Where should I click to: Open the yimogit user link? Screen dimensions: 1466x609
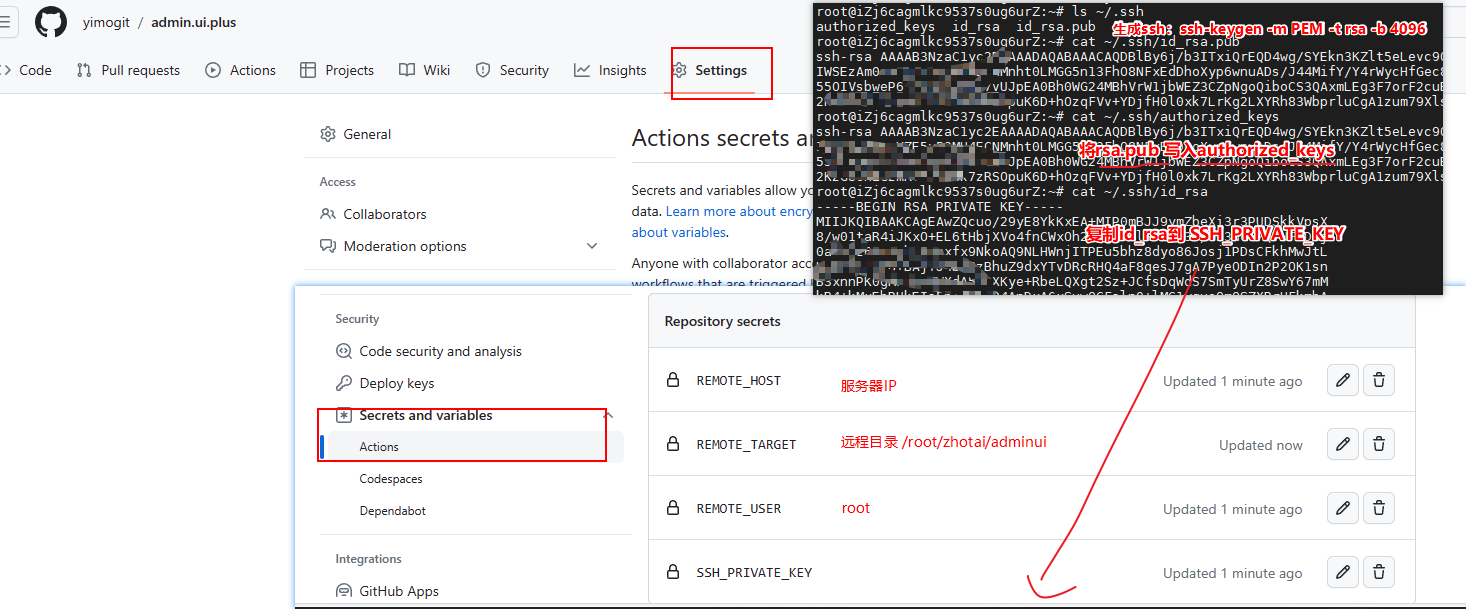105,22
